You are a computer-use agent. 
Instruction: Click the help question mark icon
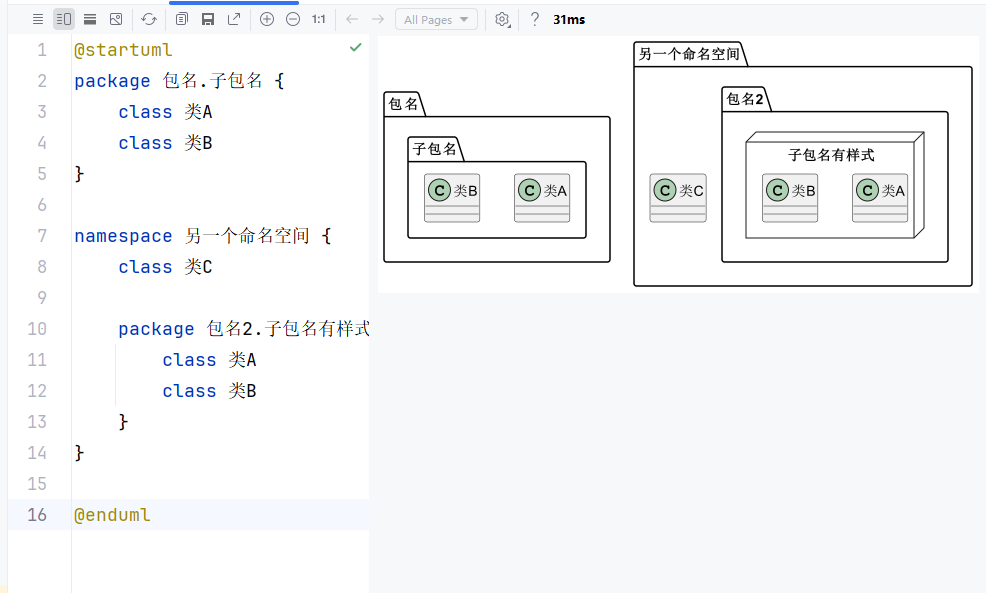click(535, 19)
